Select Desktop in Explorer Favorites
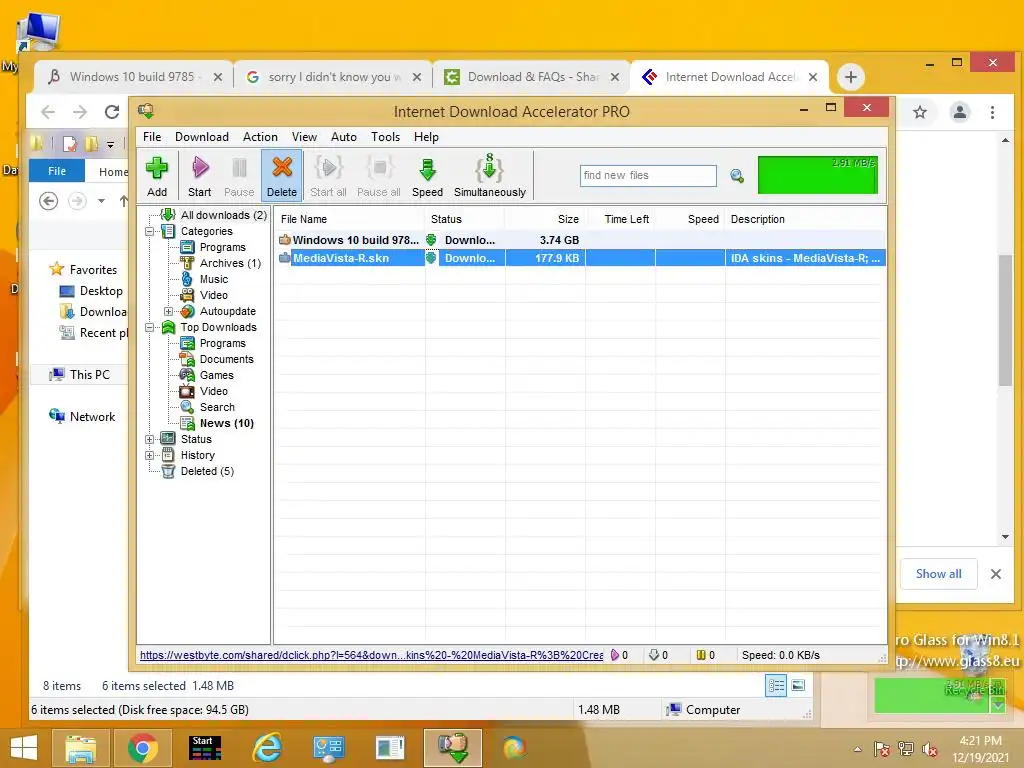 (x=91, y=291)
